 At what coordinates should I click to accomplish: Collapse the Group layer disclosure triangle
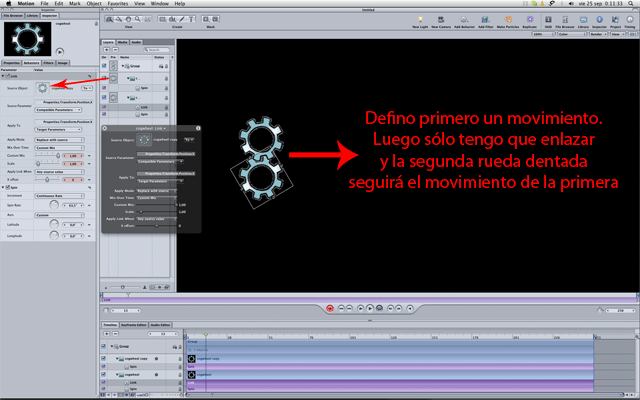click(x=122, y=64)
